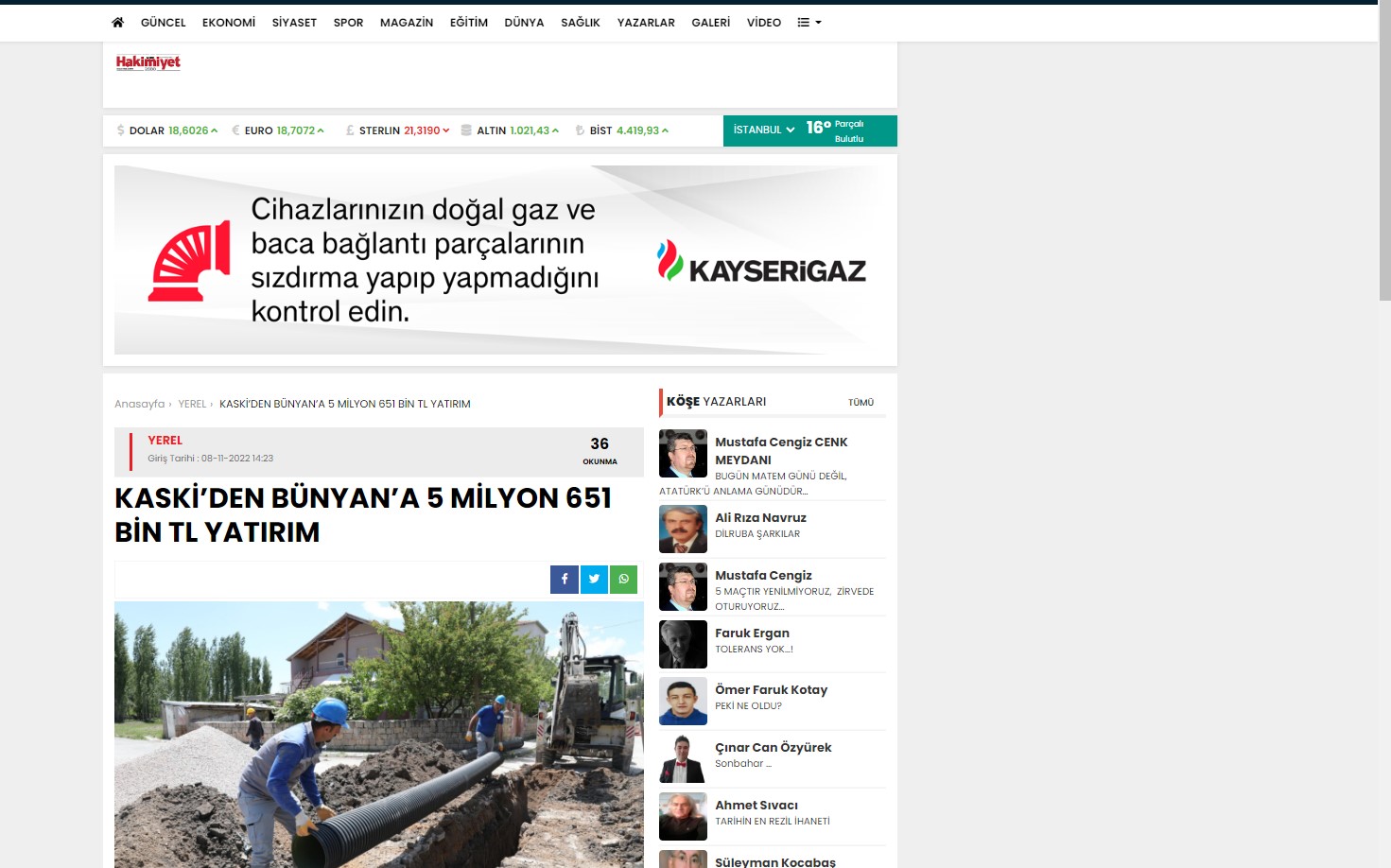Click the home icon in navigation bar
Screen dimensions: 1391x868
[x=117, y=23]
